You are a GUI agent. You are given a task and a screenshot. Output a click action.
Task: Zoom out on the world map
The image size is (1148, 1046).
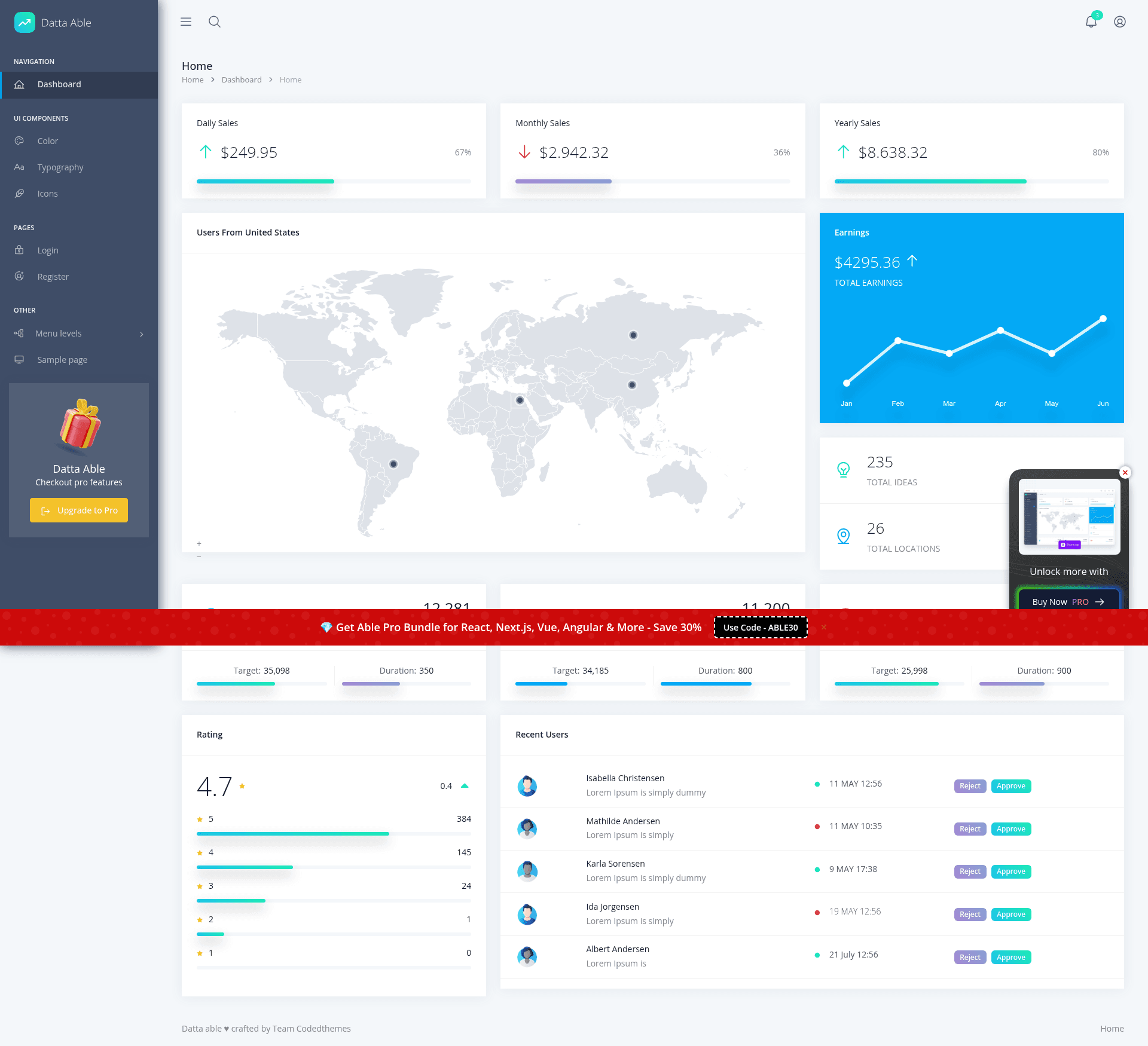click(199, 556)
